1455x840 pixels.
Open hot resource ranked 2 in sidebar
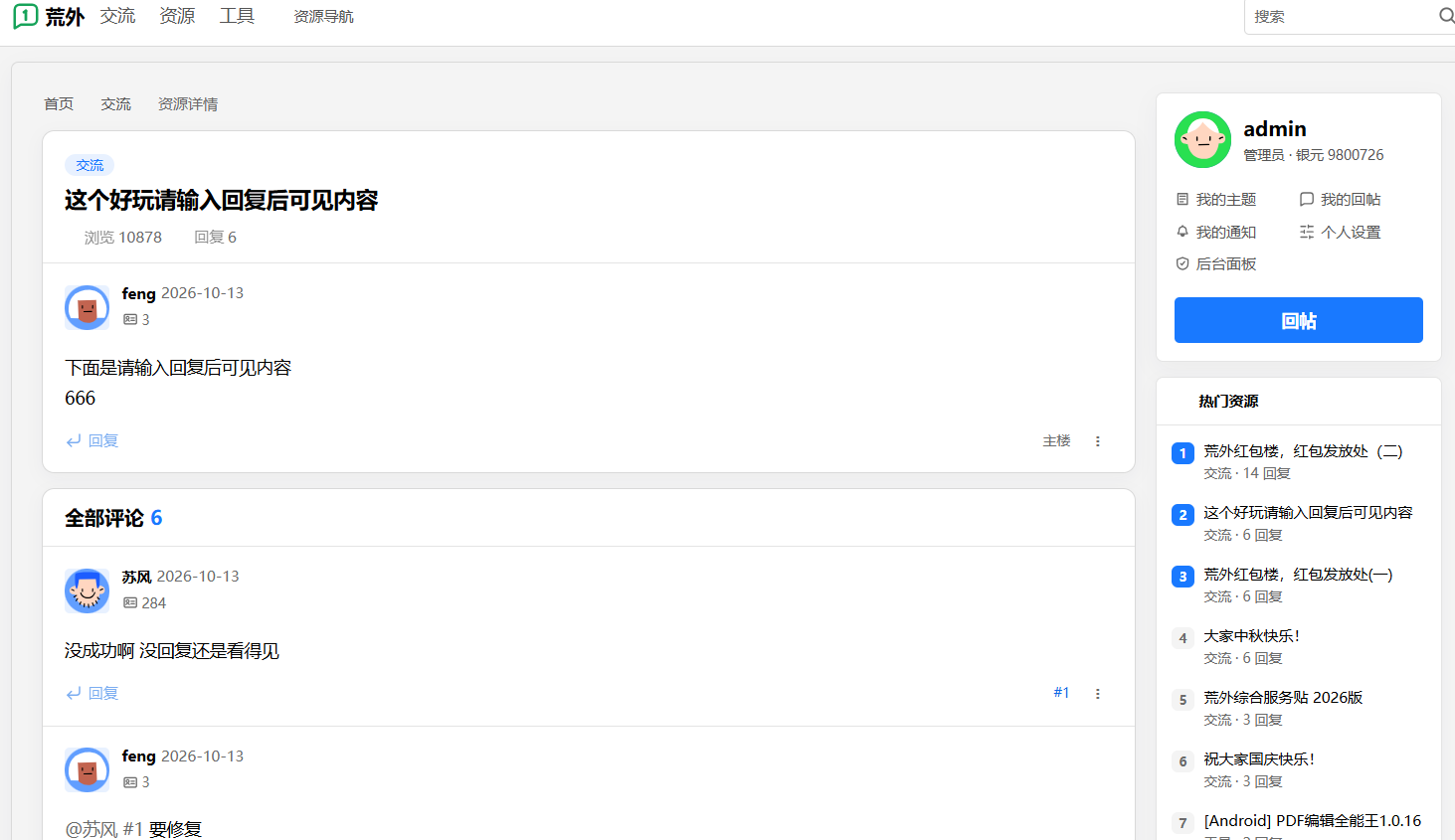pyautogui.click(x=1308, y=513)
